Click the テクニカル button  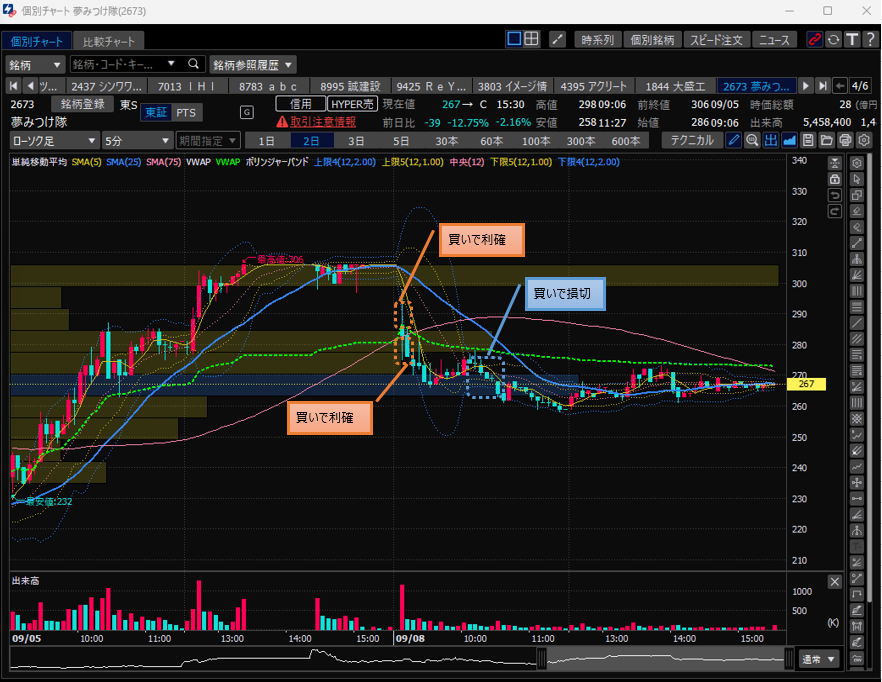[692, 141]
